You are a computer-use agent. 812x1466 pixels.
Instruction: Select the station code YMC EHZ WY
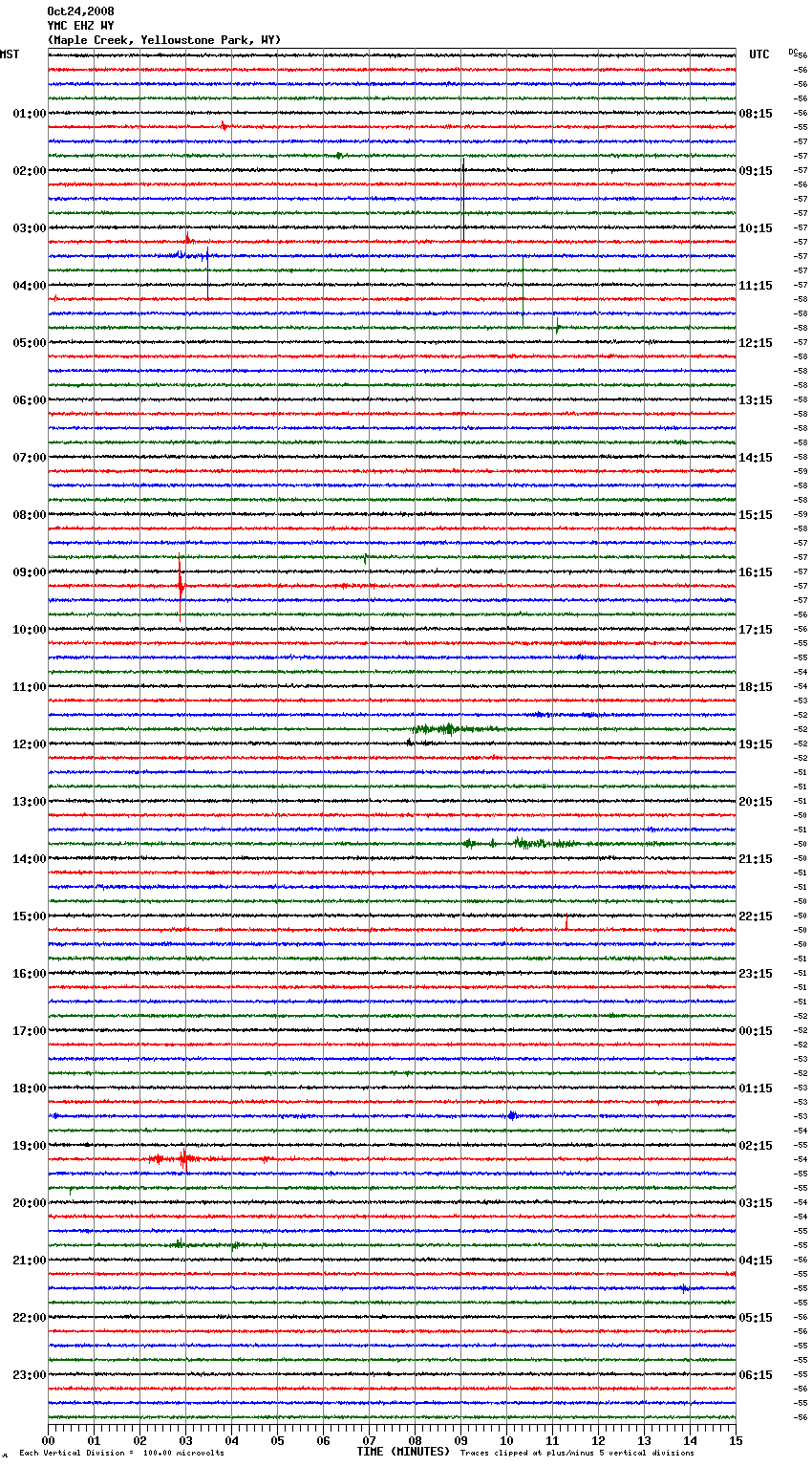pyautogui.click(x=80, y=26)
